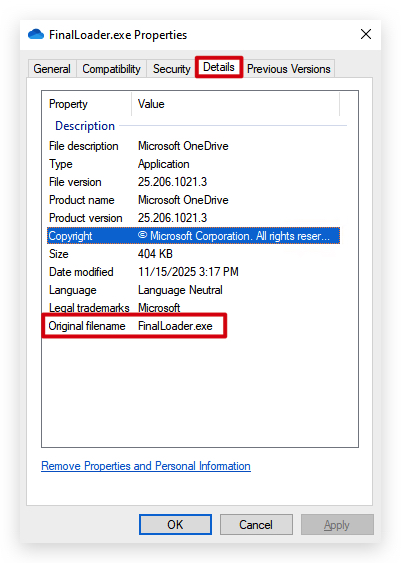Confirm with the OK button
The image size is (401, 563).
point(175,525)
